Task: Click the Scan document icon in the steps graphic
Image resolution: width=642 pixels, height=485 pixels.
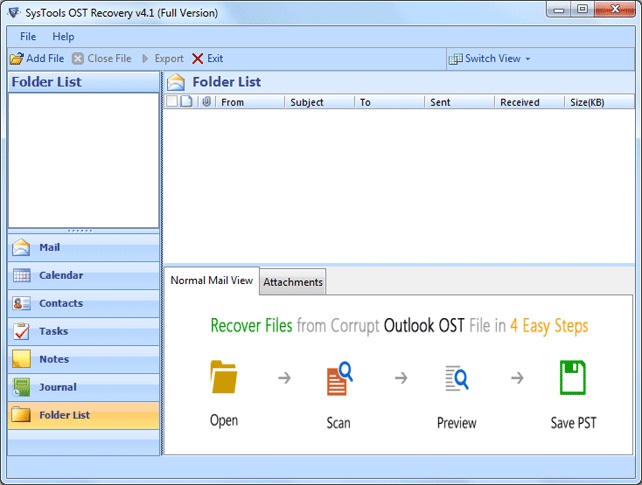Action: coord(339,379)
